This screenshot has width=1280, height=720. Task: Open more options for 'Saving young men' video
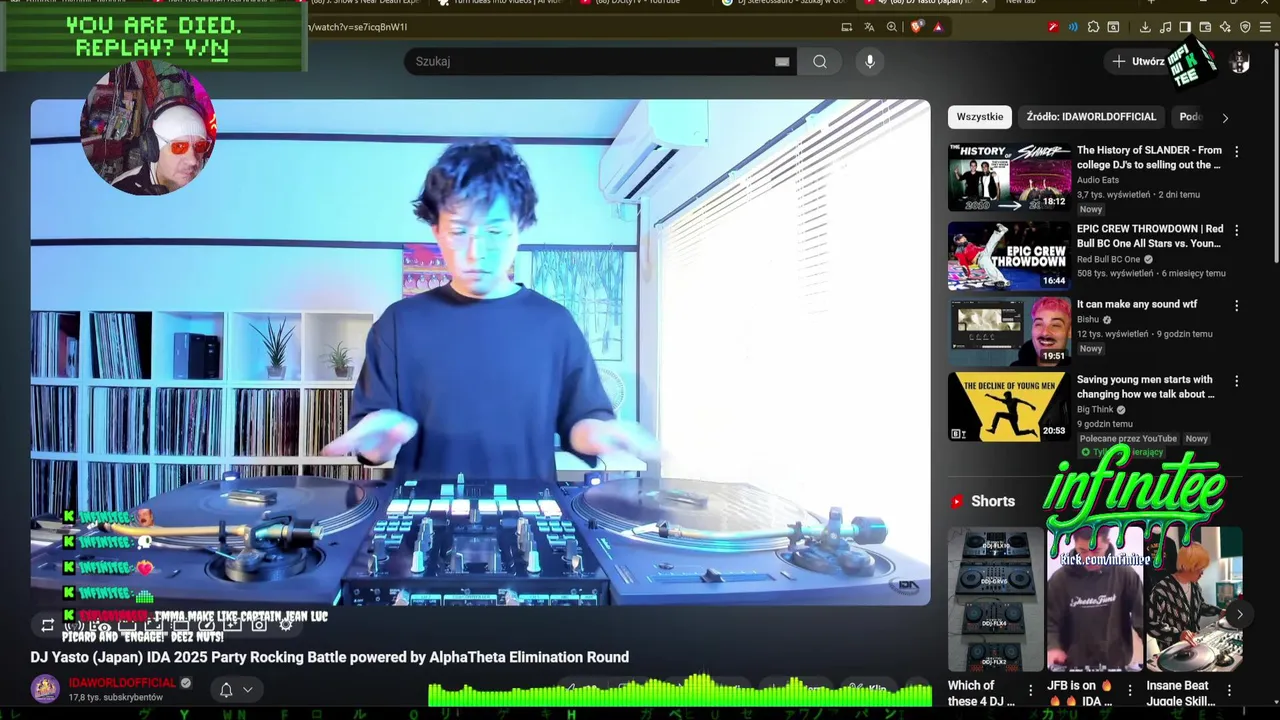pyautogui.click(x=1236, y=381)
